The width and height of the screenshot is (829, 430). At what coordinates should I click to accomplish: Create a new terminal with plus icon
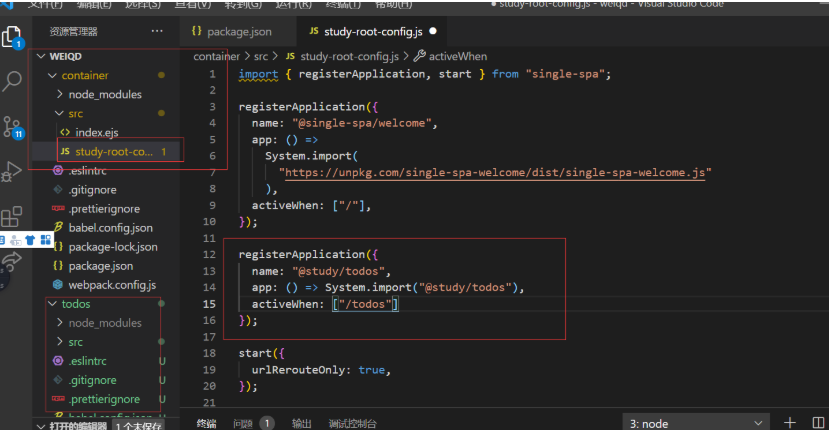(x=790, y=423)
